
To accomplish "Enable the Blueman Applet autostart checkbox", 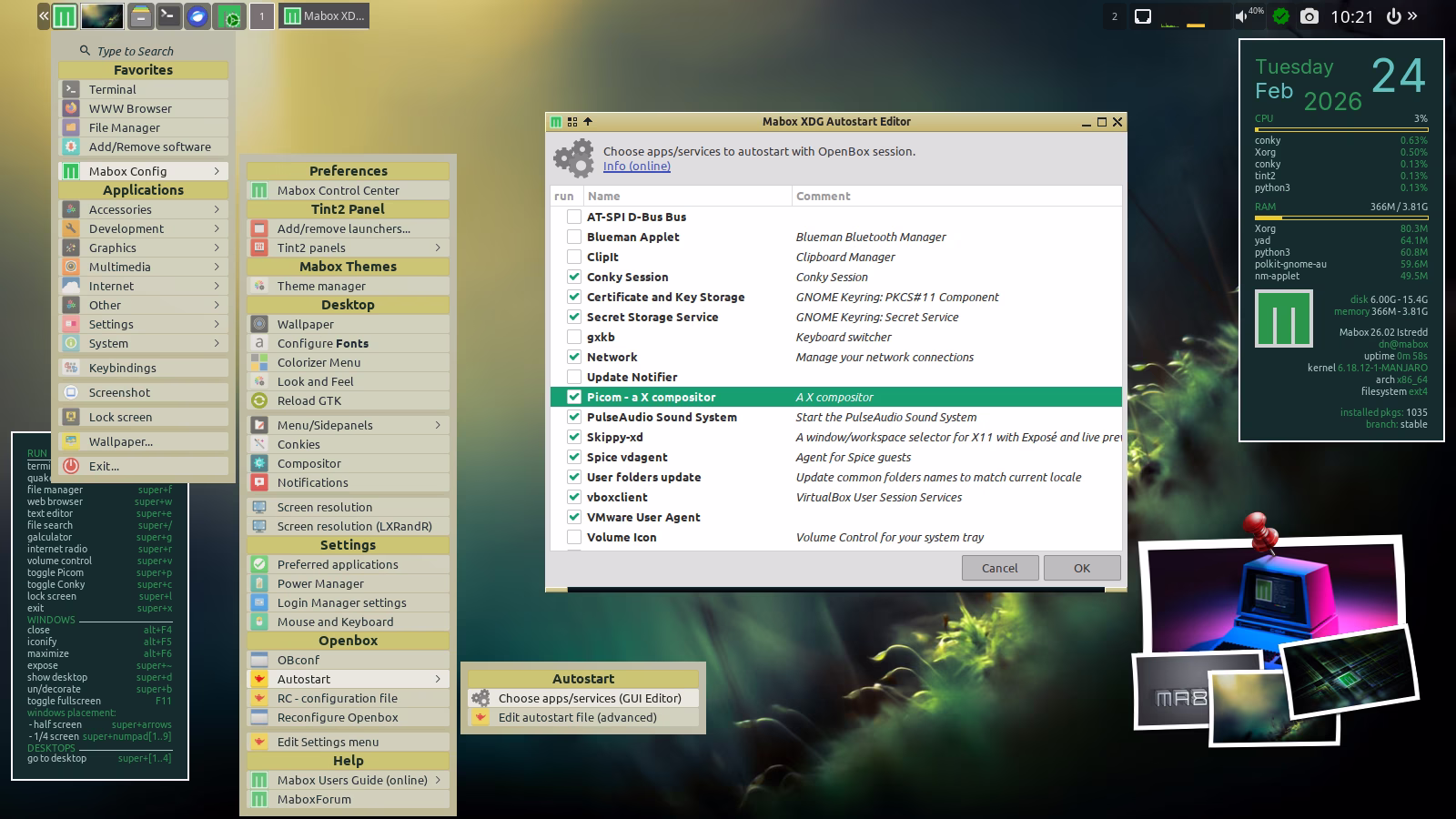I will coord(574,237).
